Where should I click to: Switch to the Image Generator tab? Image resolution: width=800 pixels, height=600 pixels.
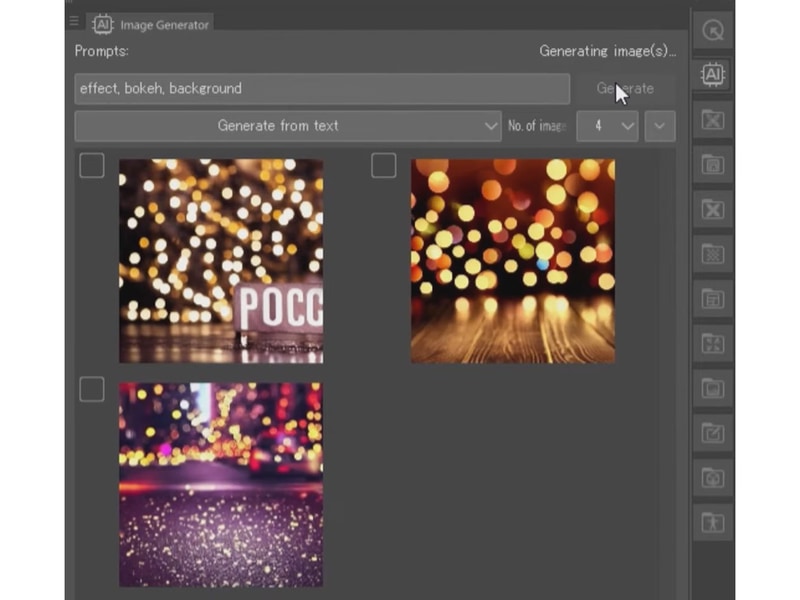click(151, 24)
